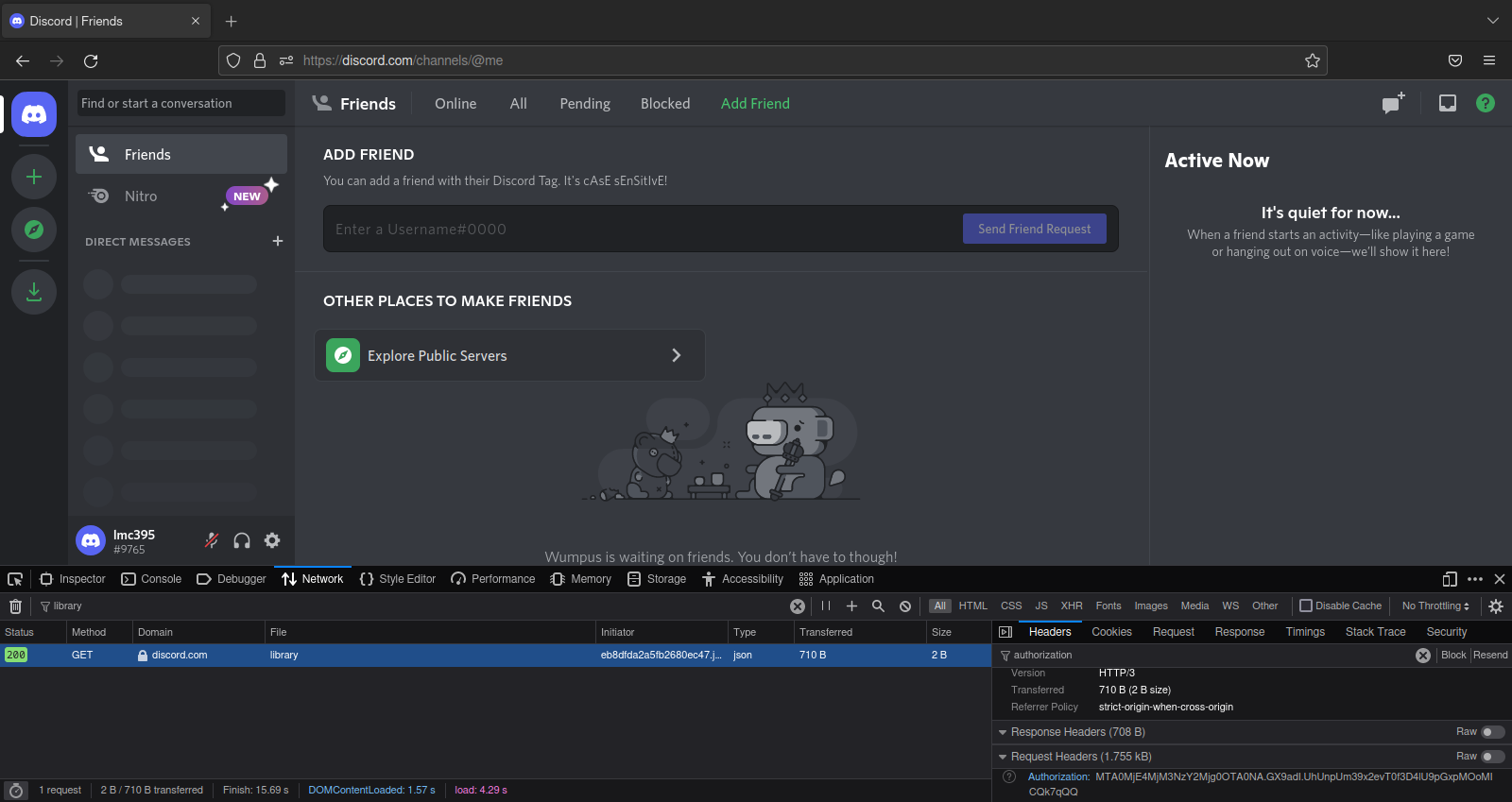Go back using browser back arrow
Viewport: 1512px width, 802px height.
pyautogui.click(x=23, y=60)
